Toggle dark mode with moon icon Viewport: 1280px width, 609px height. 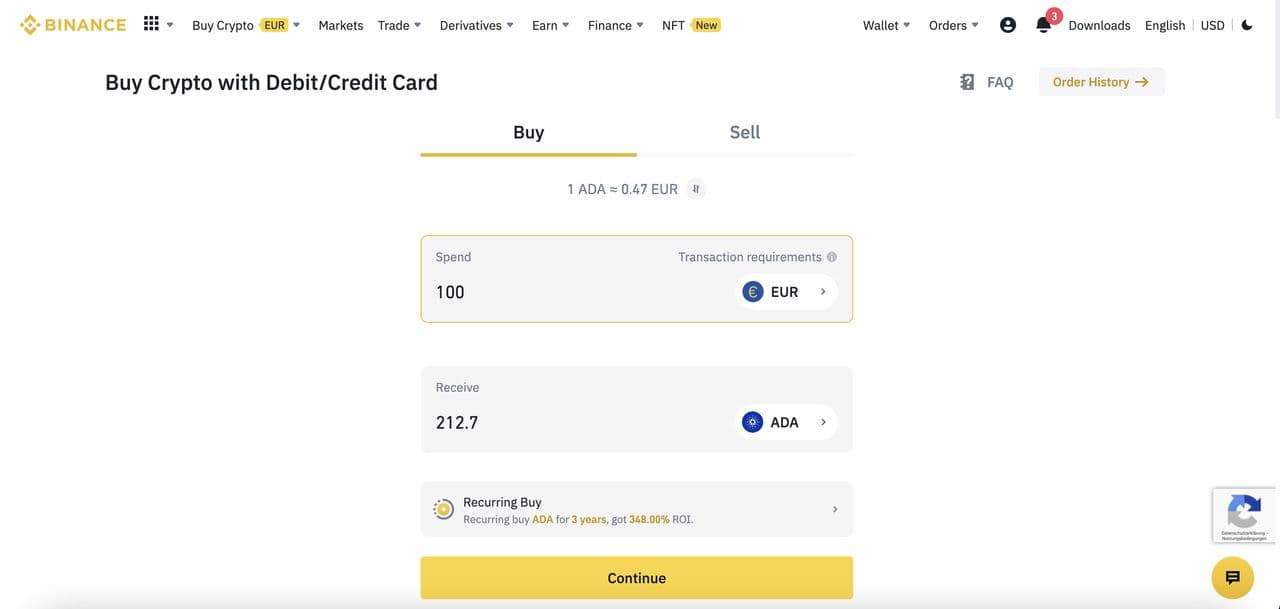(x=1247, y=25)
